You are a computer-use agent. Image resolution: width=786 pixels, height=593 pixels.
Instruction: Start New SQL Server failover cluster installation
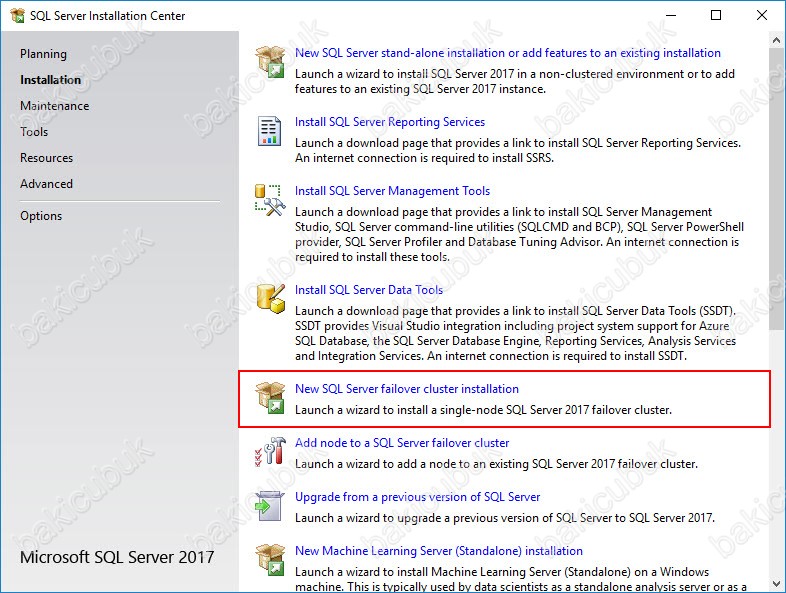pos(407,389)
